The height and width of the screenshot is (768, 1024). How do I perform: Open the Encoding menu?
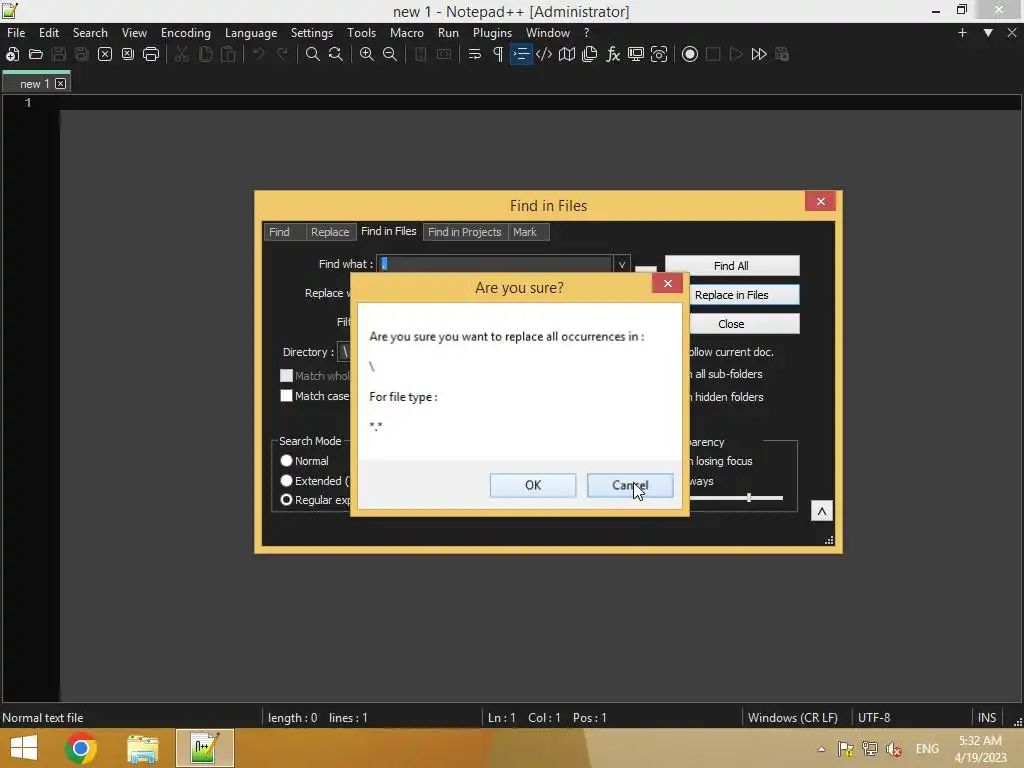(185, 33)
